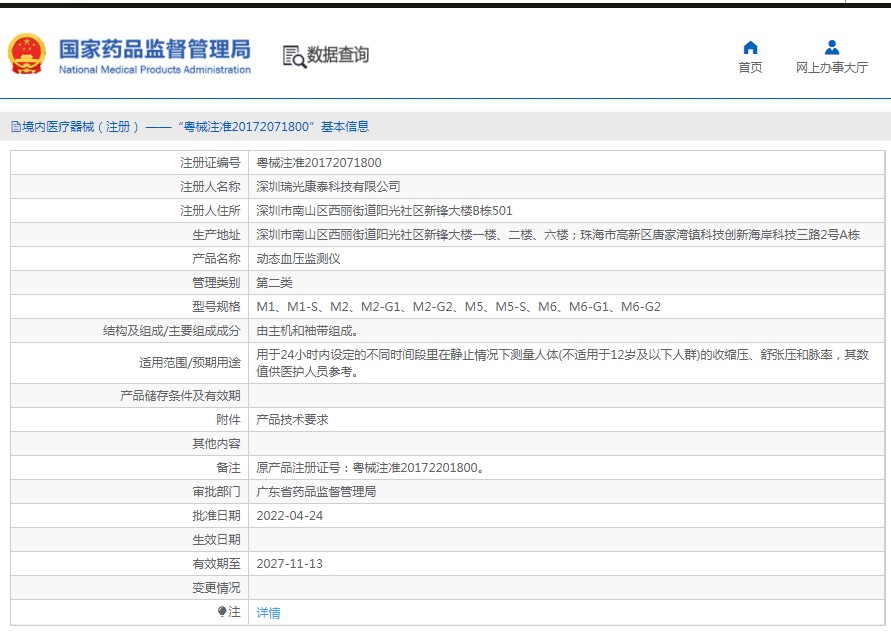The width and height of the screenshot is (891, 632).
Task: Select the approval date 2022-04-24
Action: point(289,516)
